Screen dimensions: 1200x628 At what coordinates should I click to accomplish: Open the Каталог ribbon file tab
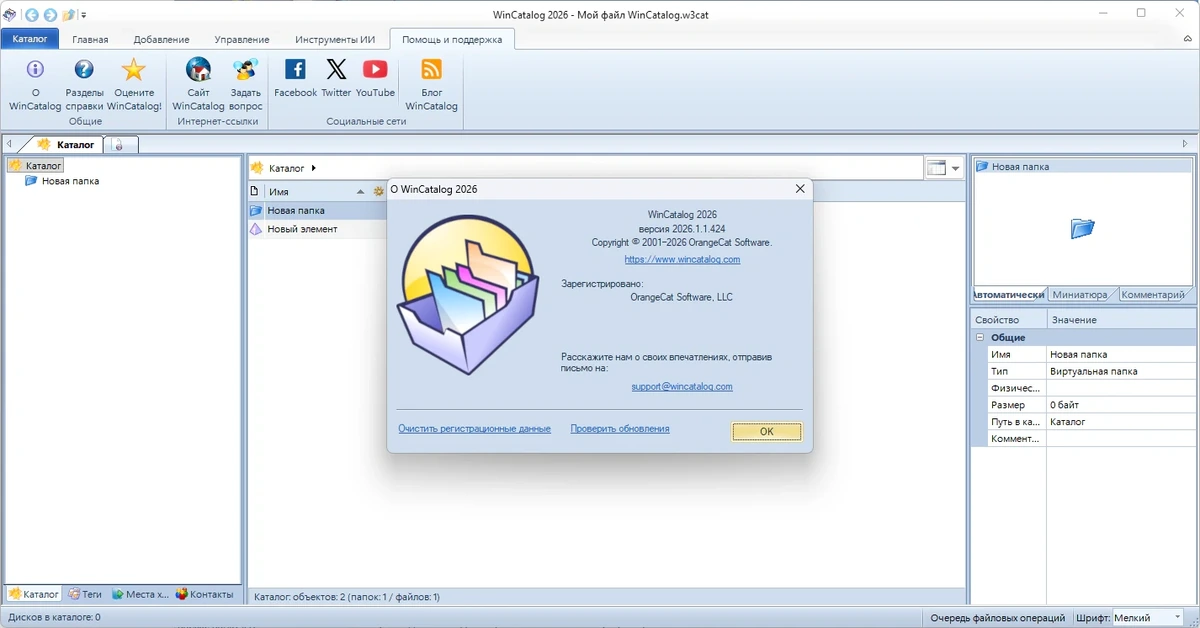point(30,39)
